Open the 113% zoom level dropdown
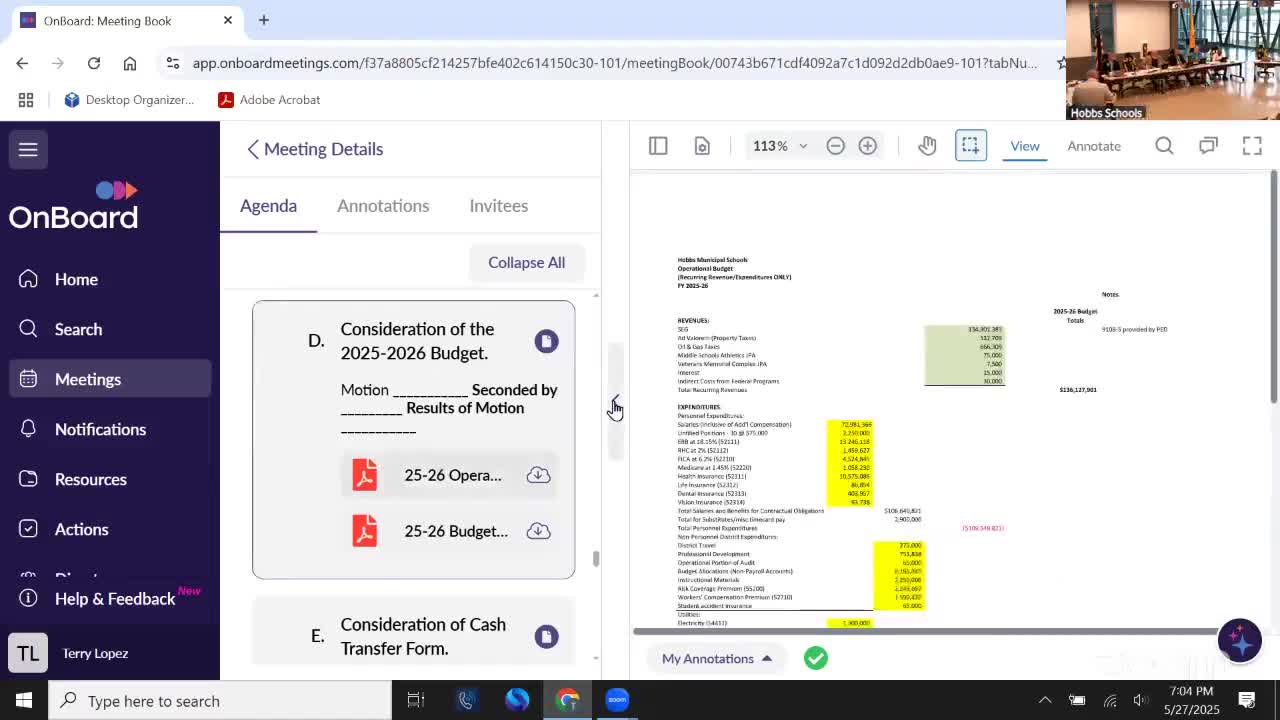 (780, 146)
